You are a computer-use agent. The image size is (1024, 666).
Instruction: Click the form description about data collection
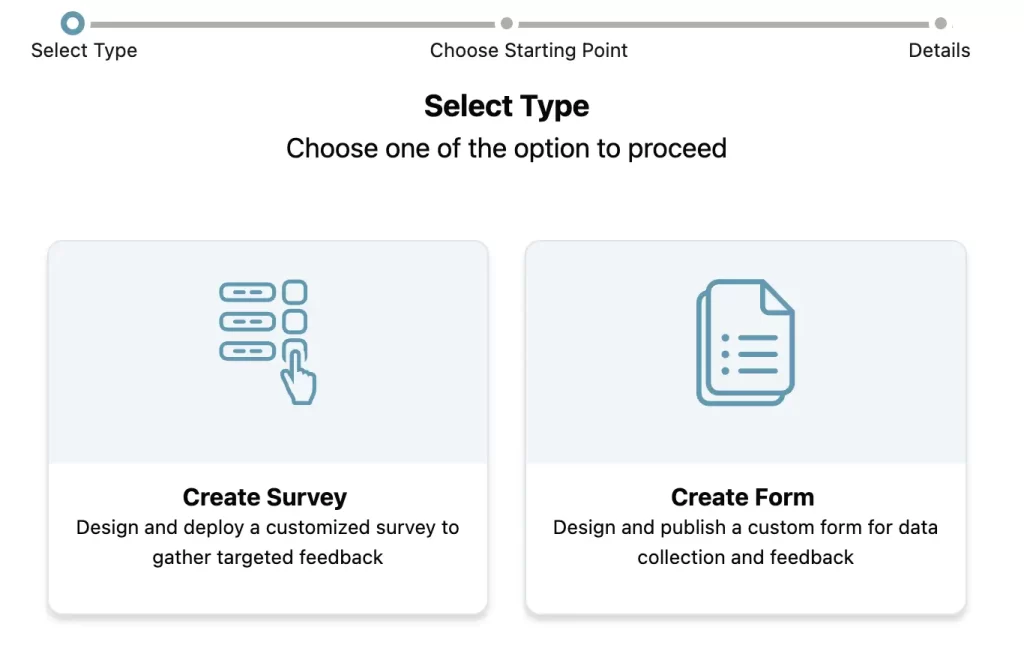tap(745, 542)
